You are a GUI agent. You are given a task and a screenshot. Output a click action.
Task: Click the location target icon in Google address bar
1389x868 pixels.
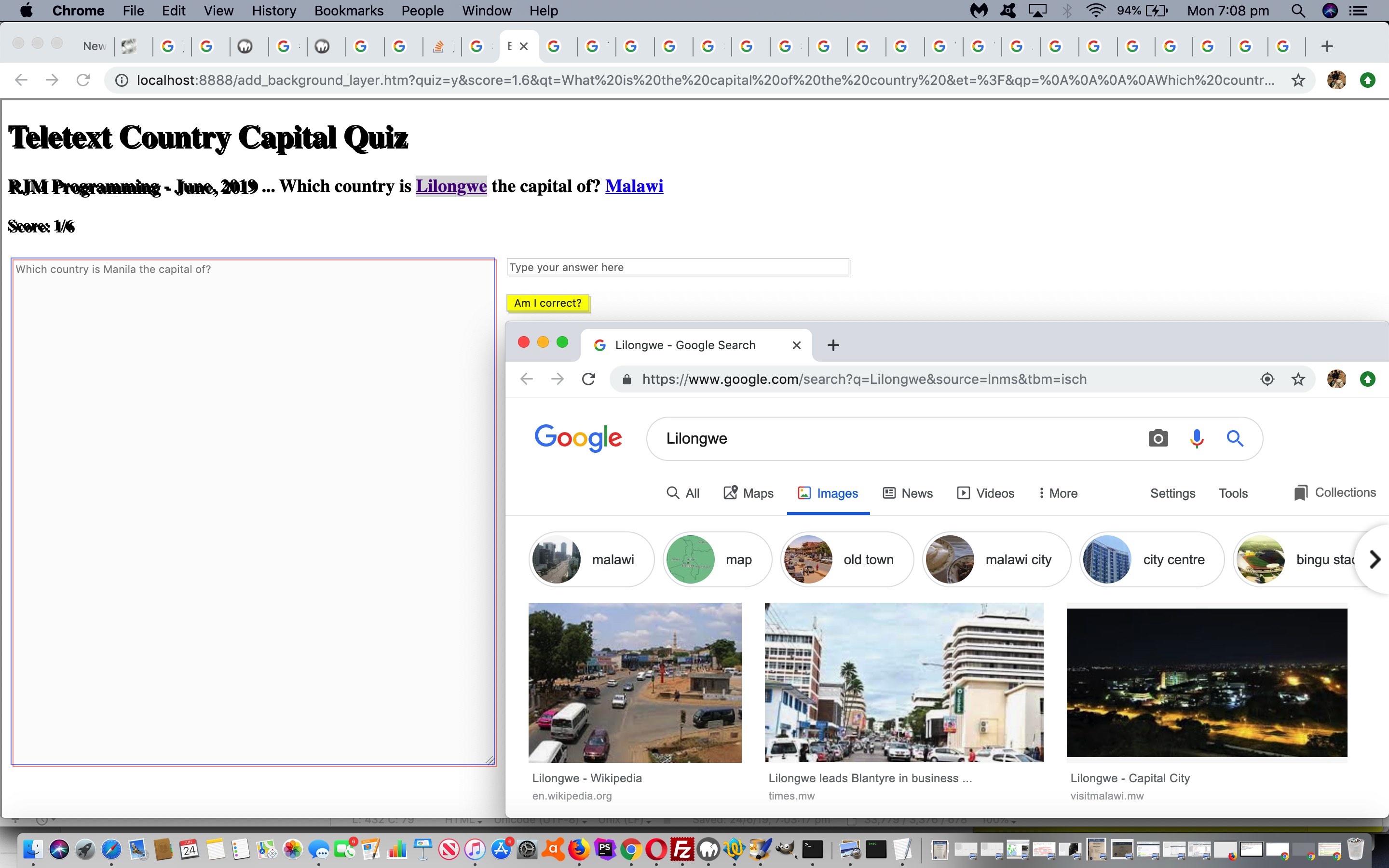click(x=1267, y=379)
